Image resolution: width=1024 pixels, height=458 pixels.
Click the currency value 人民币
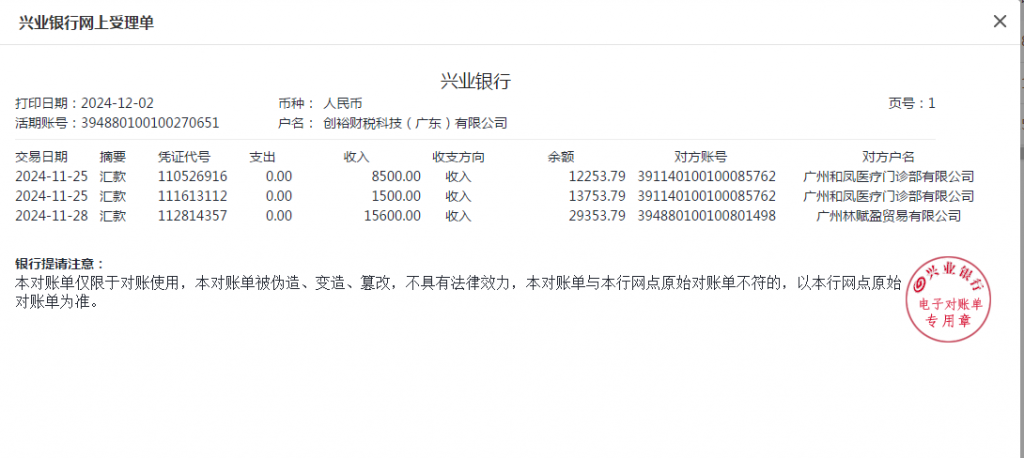(x=343, y=103)
